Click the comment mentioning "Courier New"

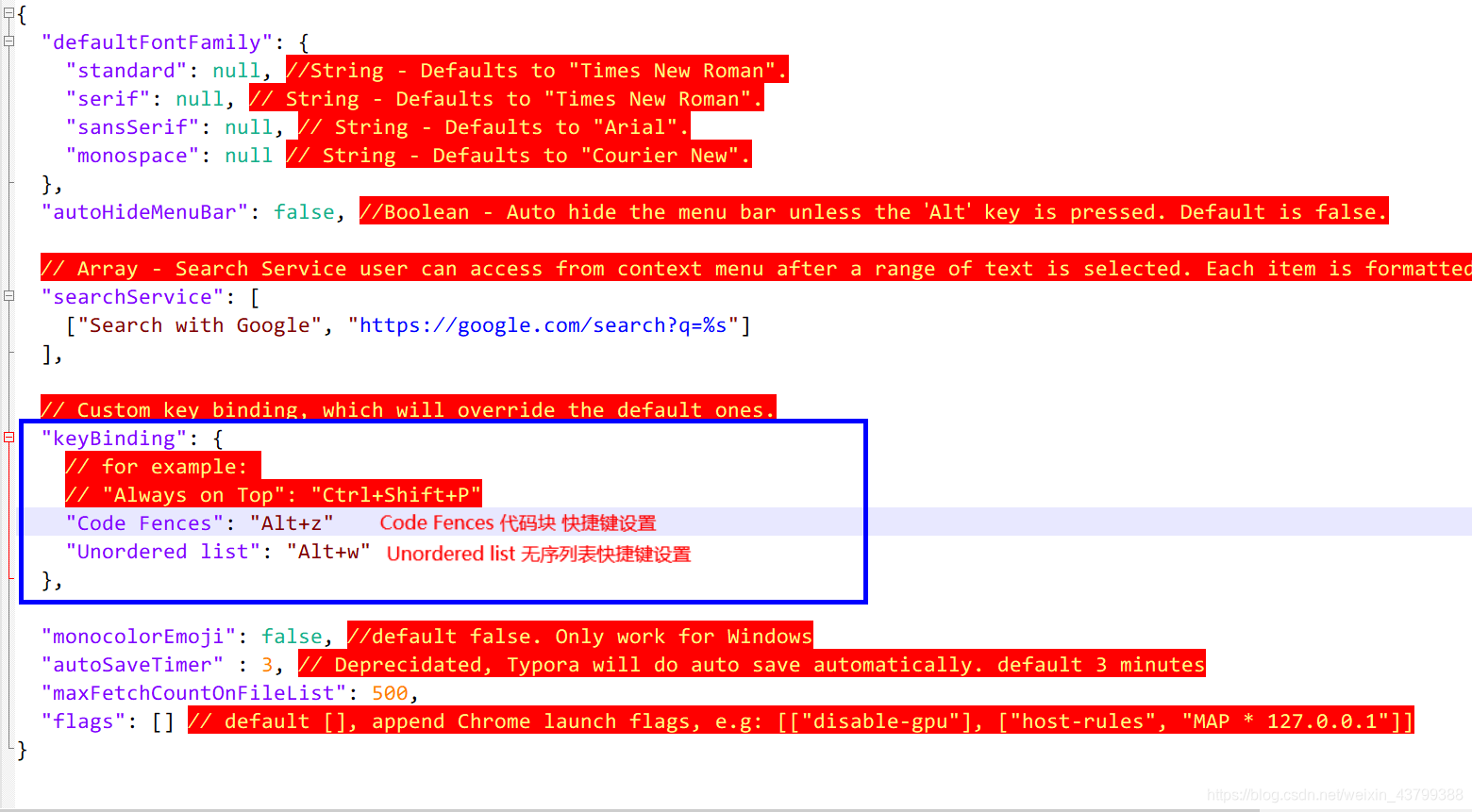point(519,155)
